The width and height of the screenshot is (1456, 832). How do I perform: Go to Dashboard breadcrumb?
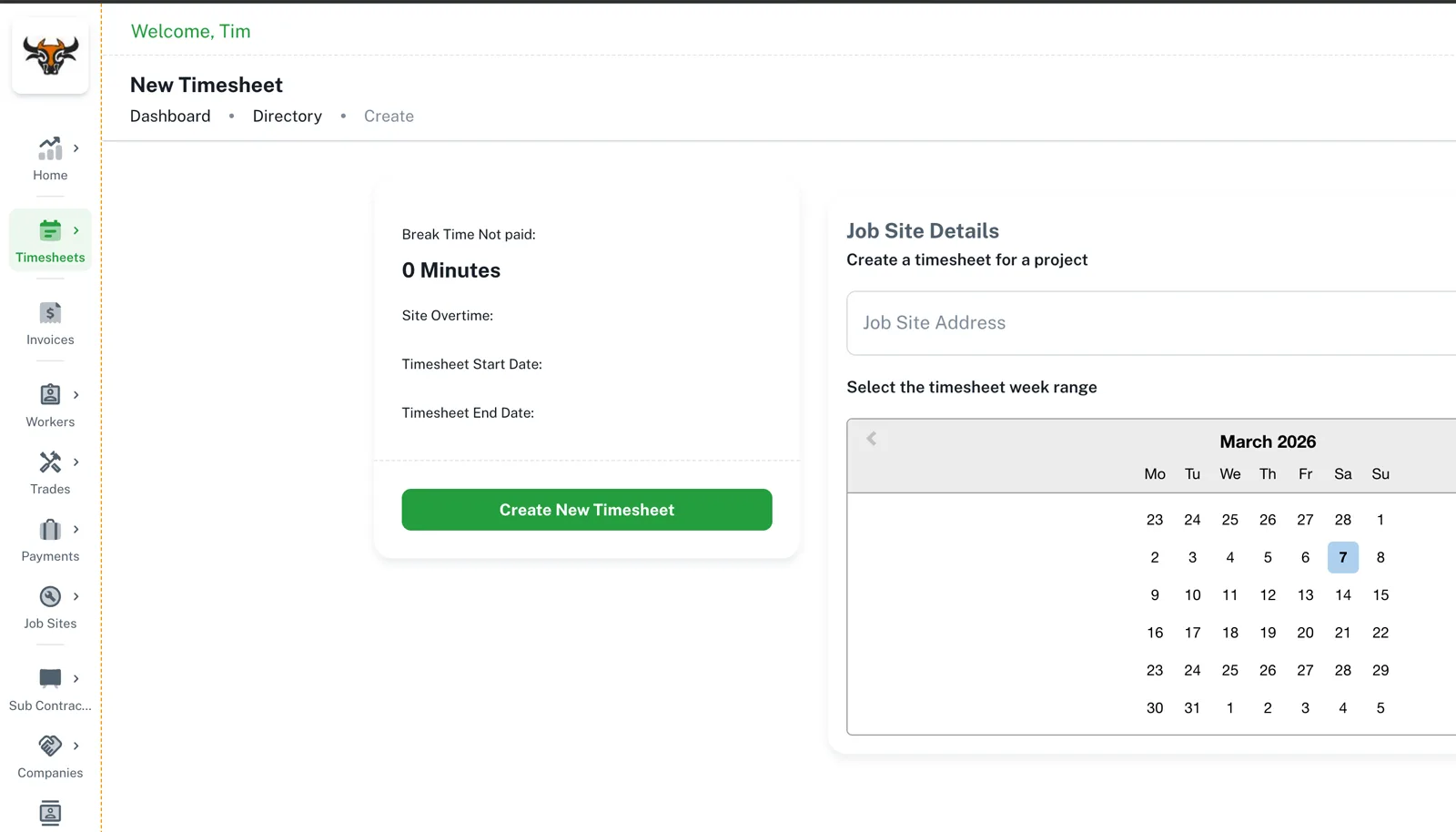click(x=170, y=117)
